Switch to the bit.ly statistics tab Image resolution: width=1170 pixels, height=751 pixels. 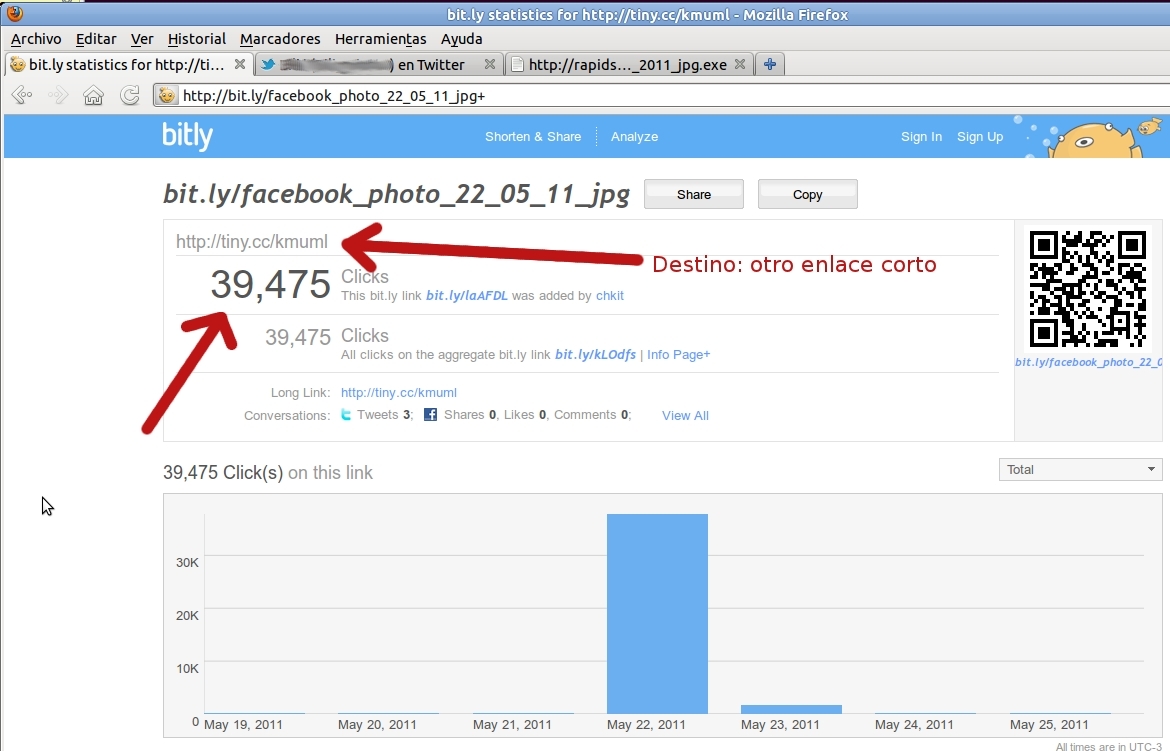(127, 64)
